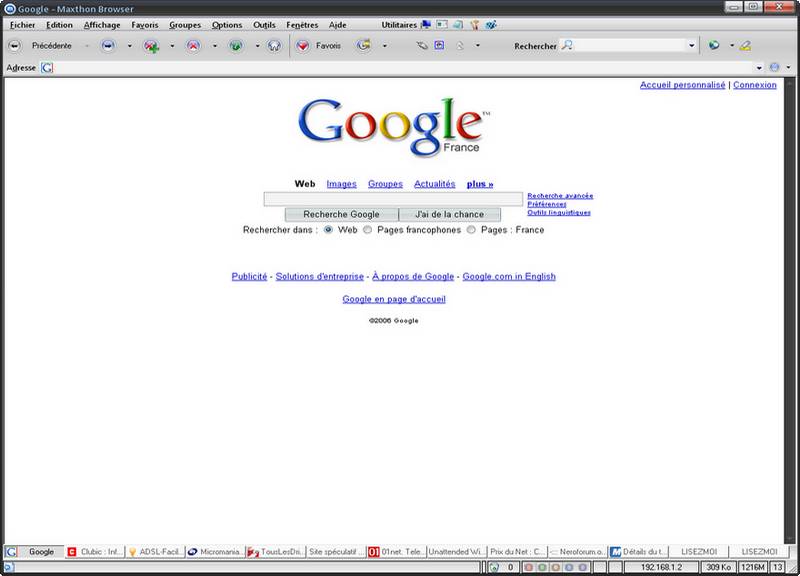Click the second icon after Utilitaires label
The image size is (800, 576).
pos(442,24)
